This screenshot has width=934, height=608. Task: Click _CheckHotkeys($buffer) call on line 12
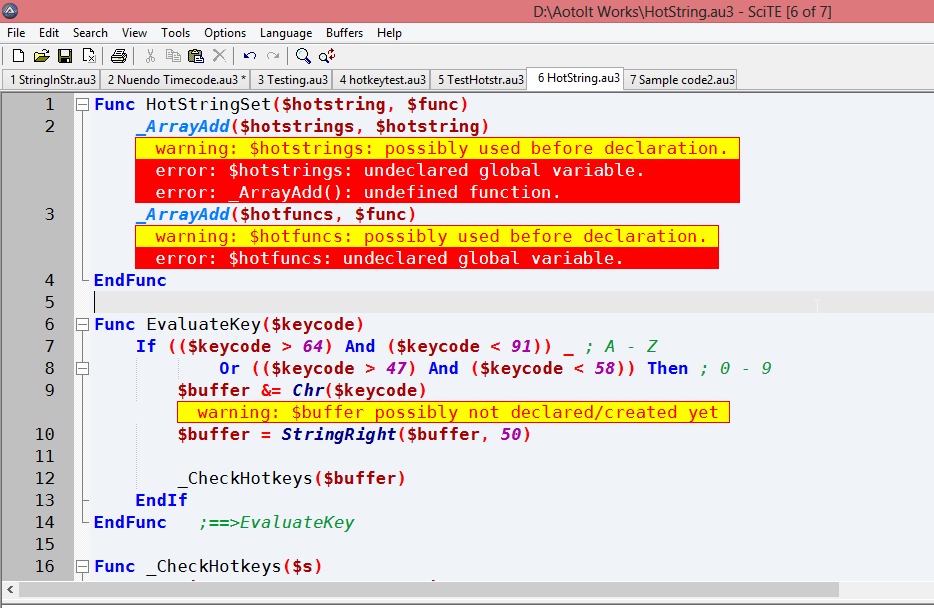coord(292,479)
